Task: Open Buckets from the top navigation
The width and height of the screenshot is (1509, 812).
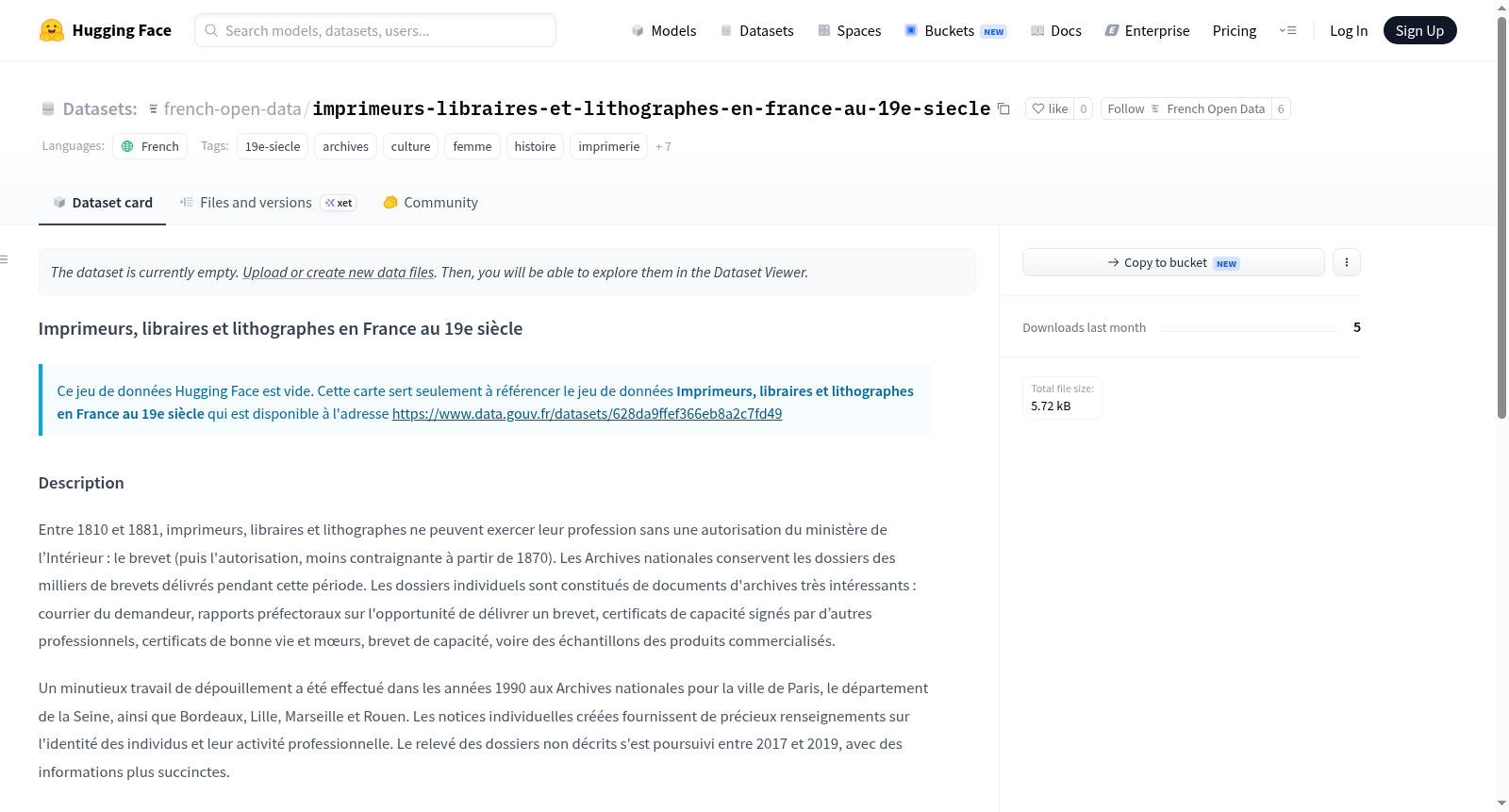Action: click(x=955, y=31)
